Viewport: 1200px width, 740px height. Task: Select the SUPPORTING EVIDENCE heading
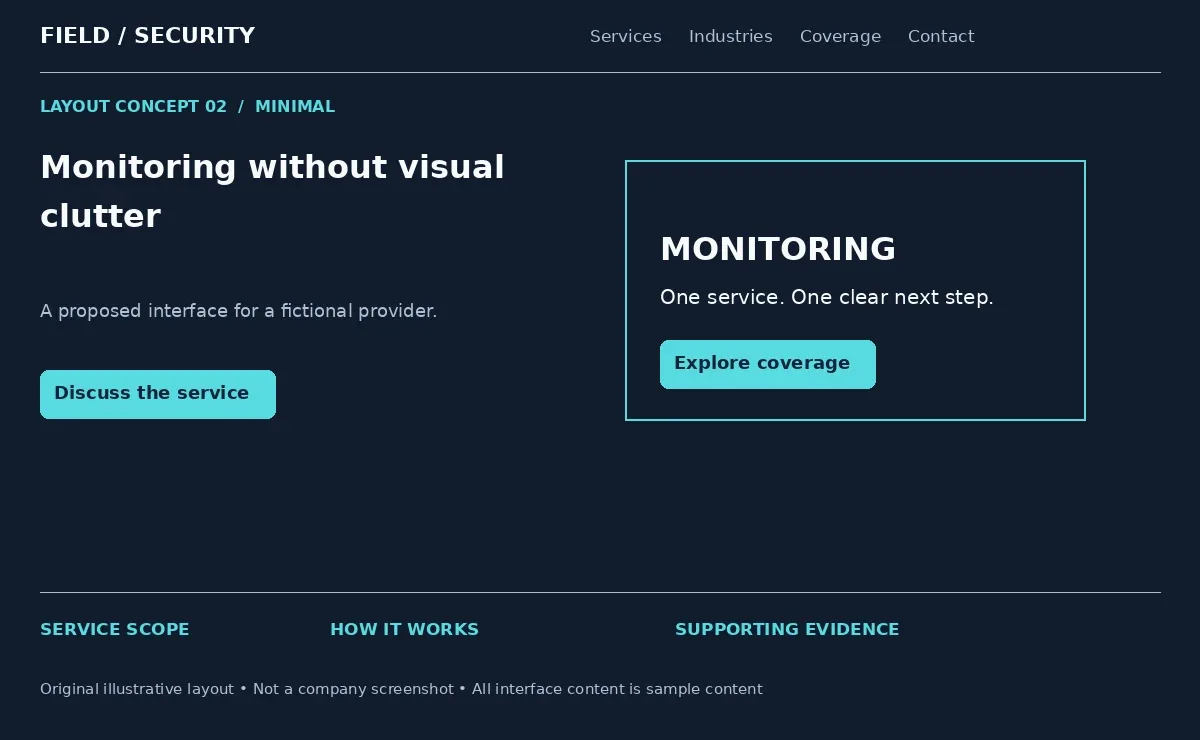[x=787, y=629]
